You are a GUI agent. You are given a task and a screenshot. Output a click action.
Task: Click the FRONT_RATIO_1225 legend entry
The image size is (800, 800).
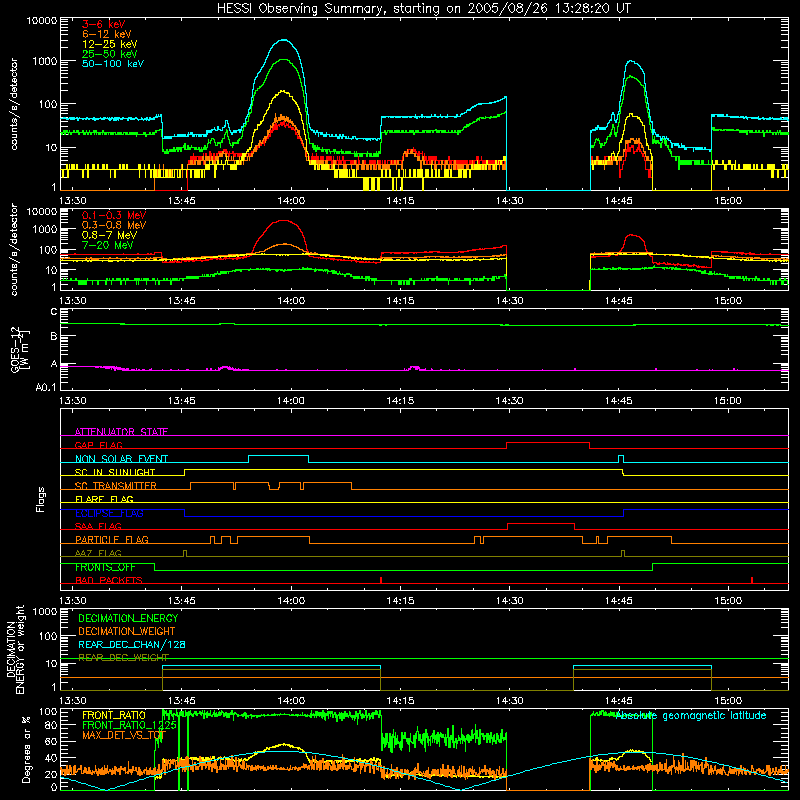click(129, 725)
